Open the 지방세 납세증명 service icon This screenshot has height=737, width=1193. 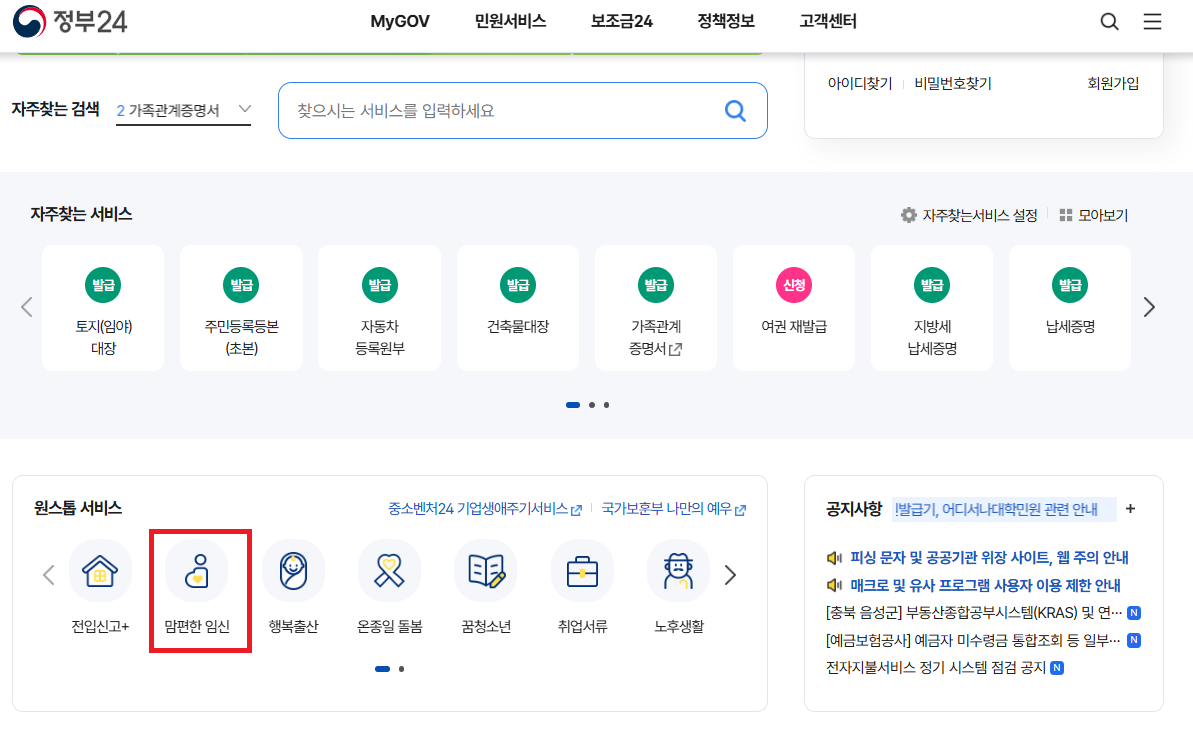(x=931, y=307)
